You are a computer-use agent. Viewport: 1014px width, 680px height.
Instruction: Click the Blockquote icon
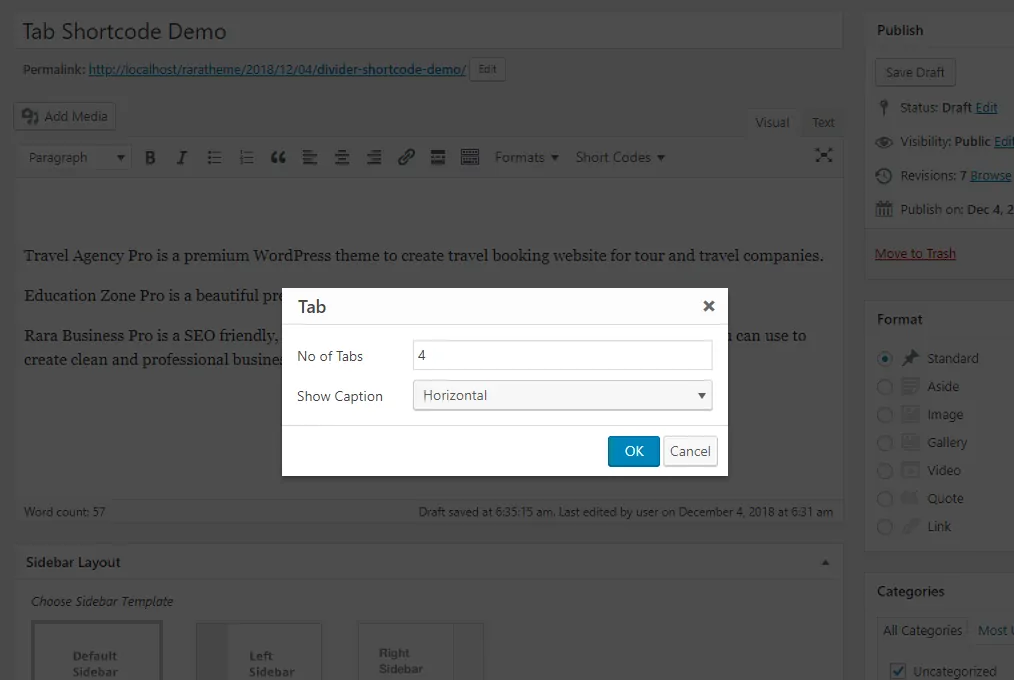[x=278, y=157]
